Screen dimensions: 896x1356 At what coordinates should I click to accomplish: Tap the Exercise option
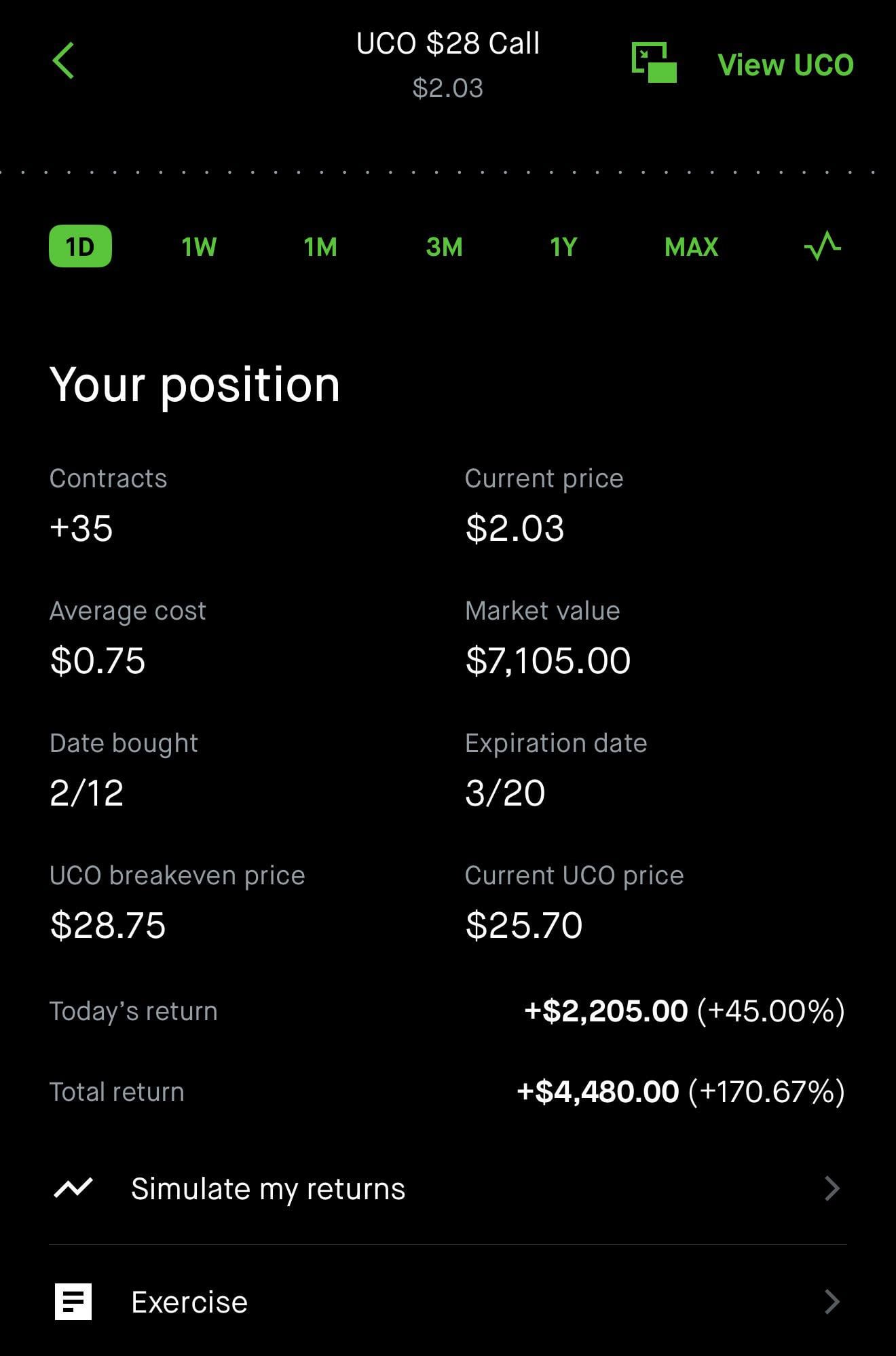[x=189, y=1302]
